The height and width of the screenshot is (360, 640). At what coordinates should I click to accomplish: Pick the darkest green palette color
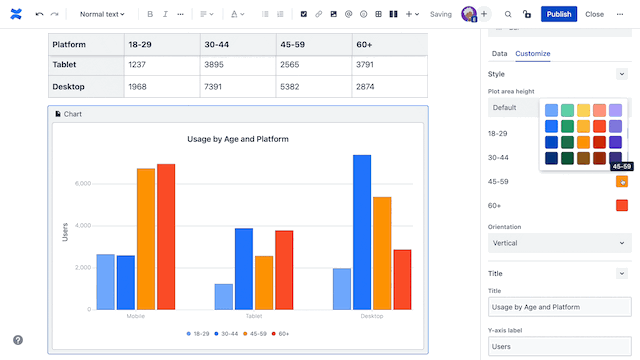tap(567, 158)
